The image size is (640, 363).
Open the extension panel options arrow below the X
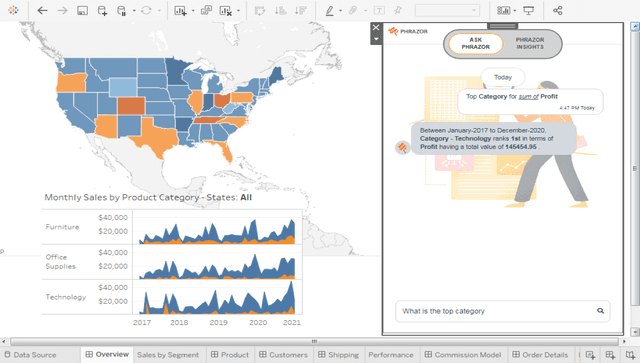click(376, 39)
